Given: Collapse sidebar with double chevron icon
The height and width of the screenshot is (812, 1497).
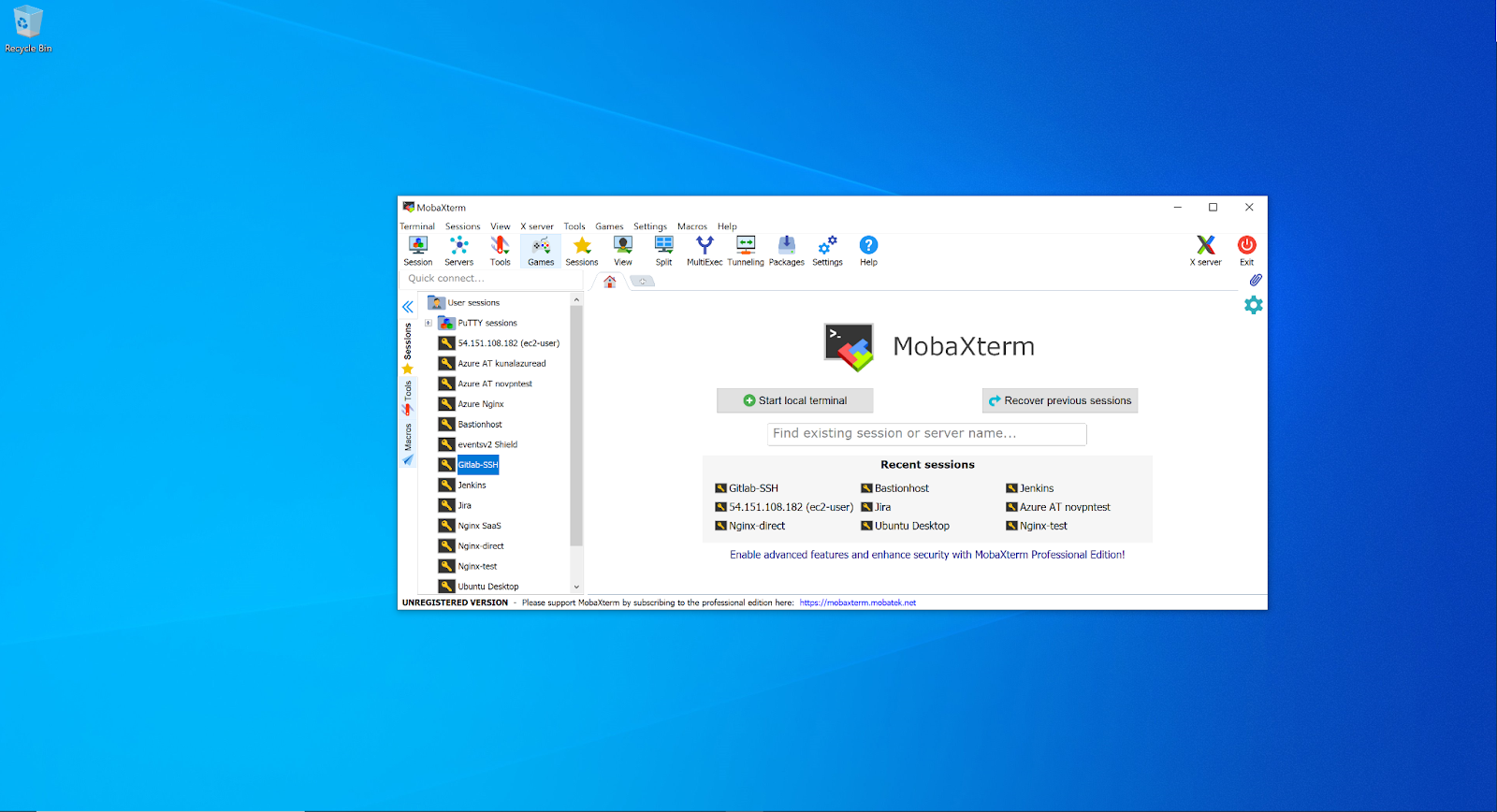Looking at the screenshot, I should pos(408,307).
